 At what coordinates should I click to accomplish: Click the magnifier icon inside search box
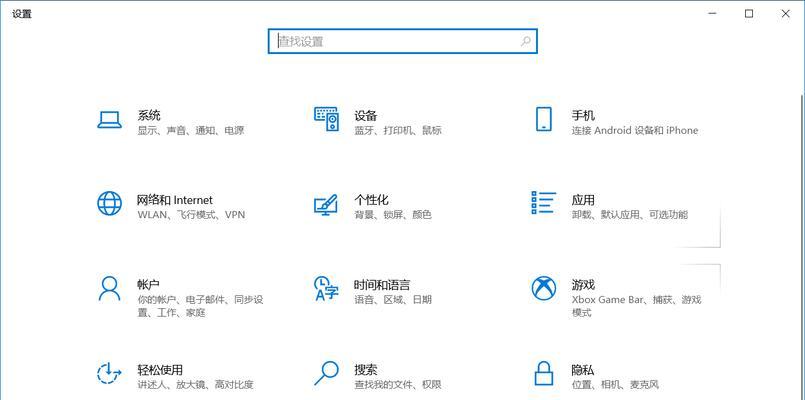pos(526,41)
